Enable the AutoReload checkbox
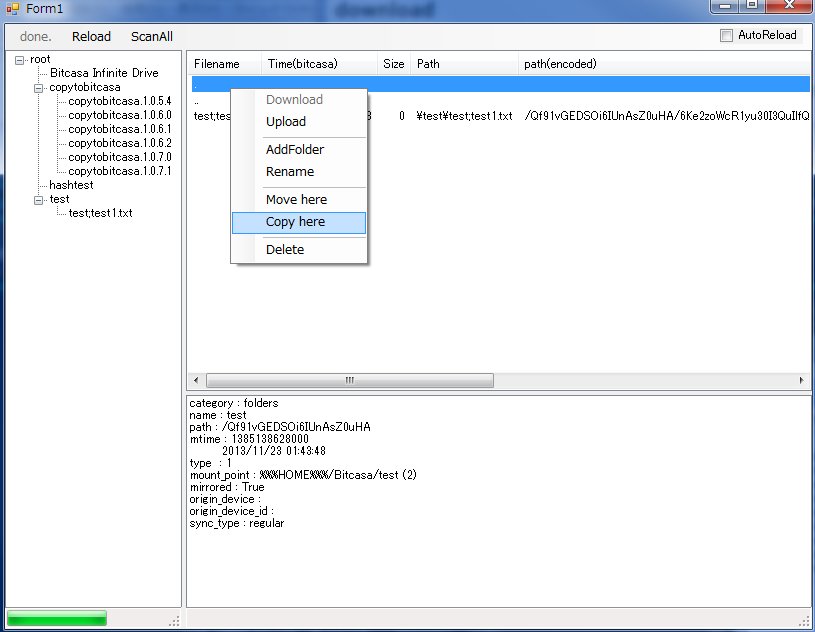The width and height of the screenshot is (815, 632). click(727, 36)
